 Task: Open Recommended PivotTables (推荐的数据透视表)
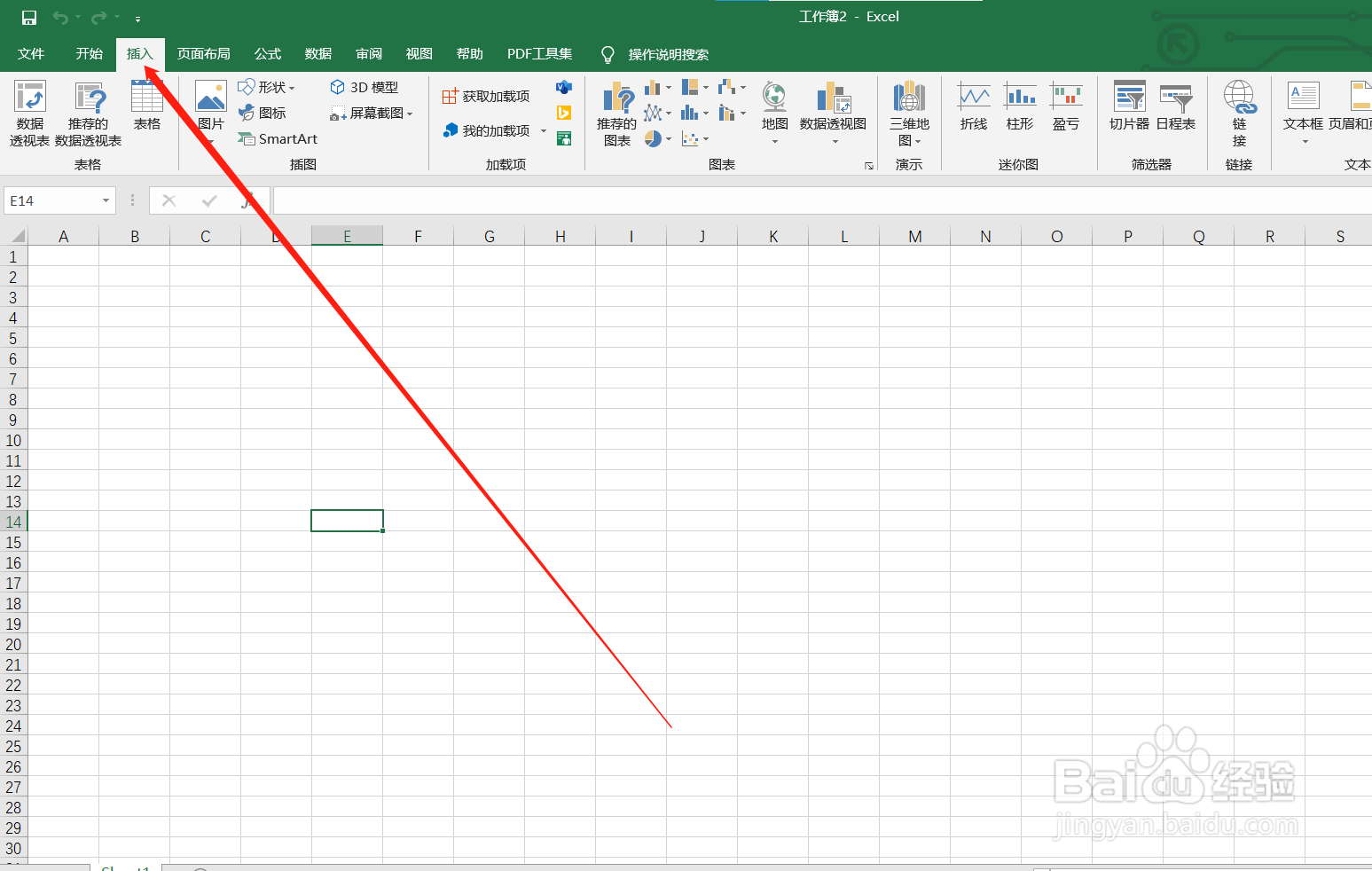tap(89, 114)
